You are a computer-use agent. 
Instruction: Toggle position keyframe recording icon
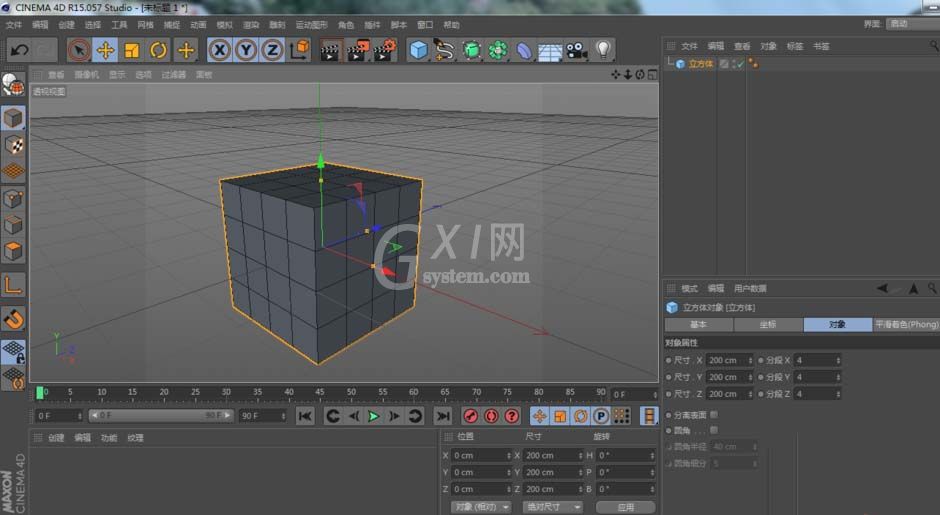click(x=540, y=415)
